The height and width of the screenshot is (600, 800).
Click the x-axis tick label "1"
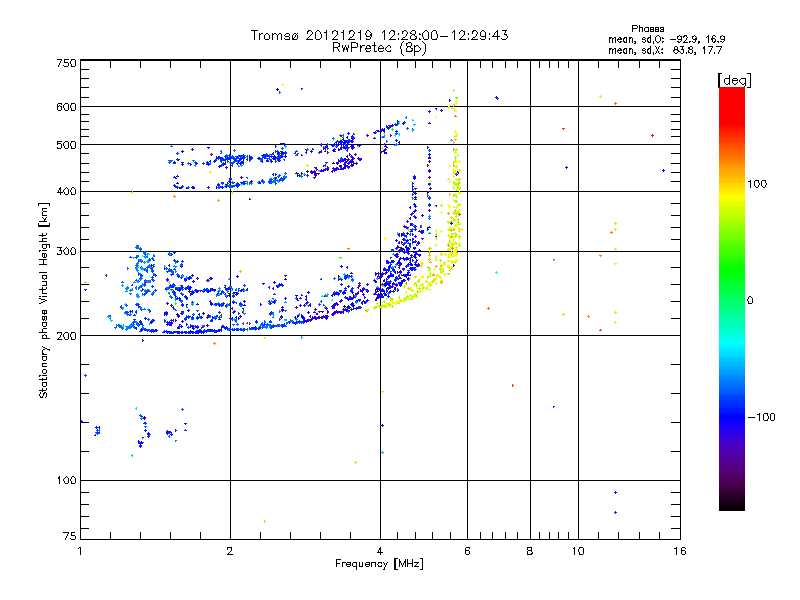(x=80, y=551)
